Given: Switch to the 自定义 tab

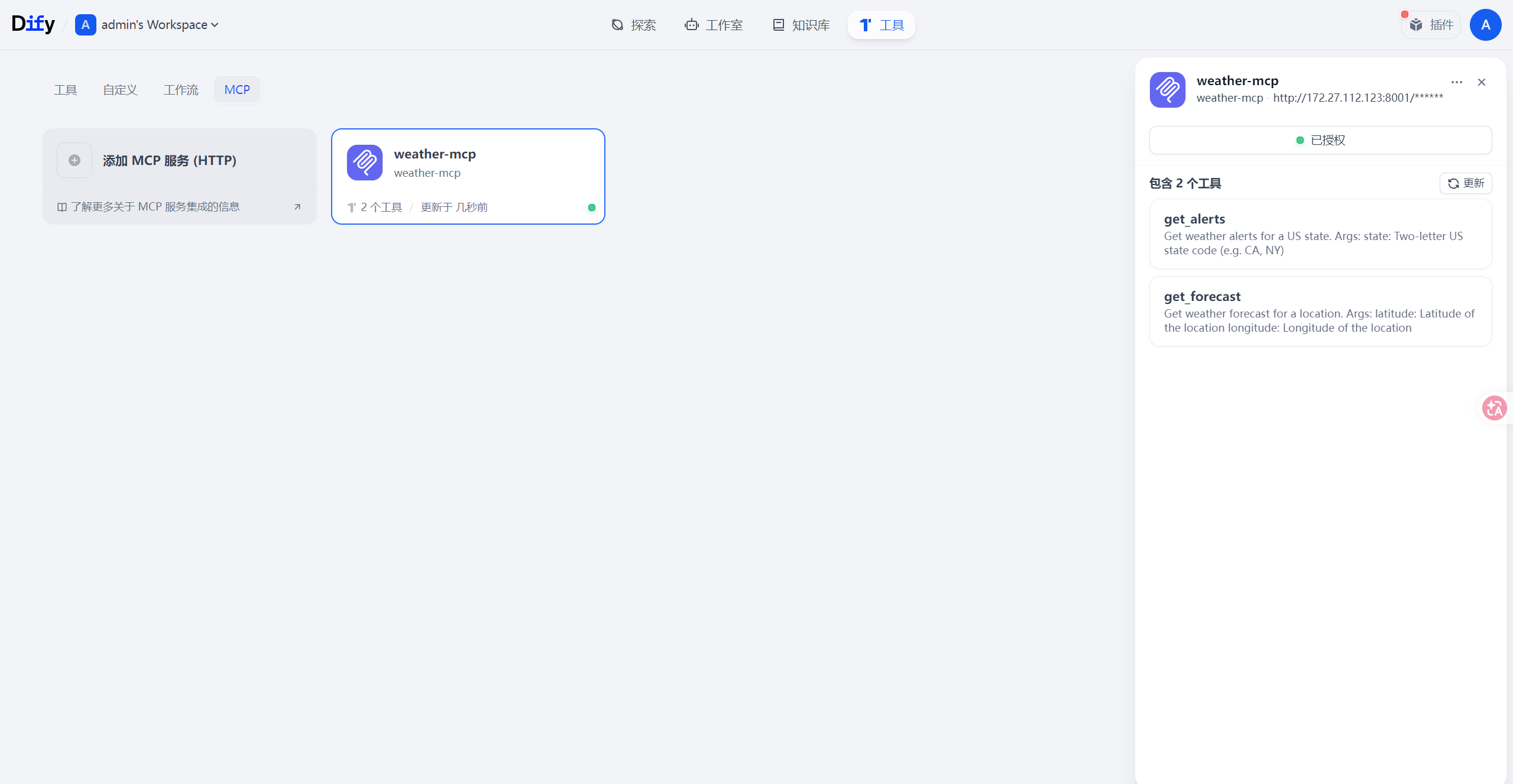Looking at the screenshot, I should click(120, 90).
